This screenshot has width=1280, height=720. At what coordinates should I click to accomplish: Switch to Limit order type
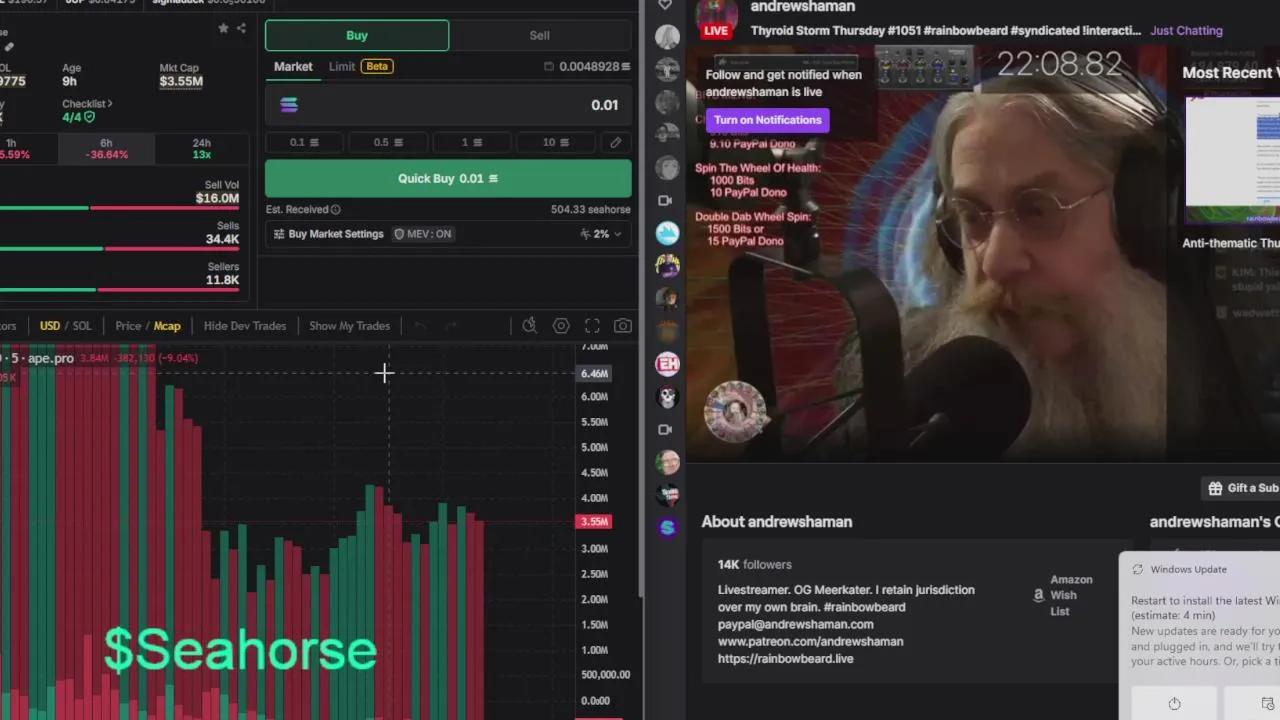(x=342, y=66)
